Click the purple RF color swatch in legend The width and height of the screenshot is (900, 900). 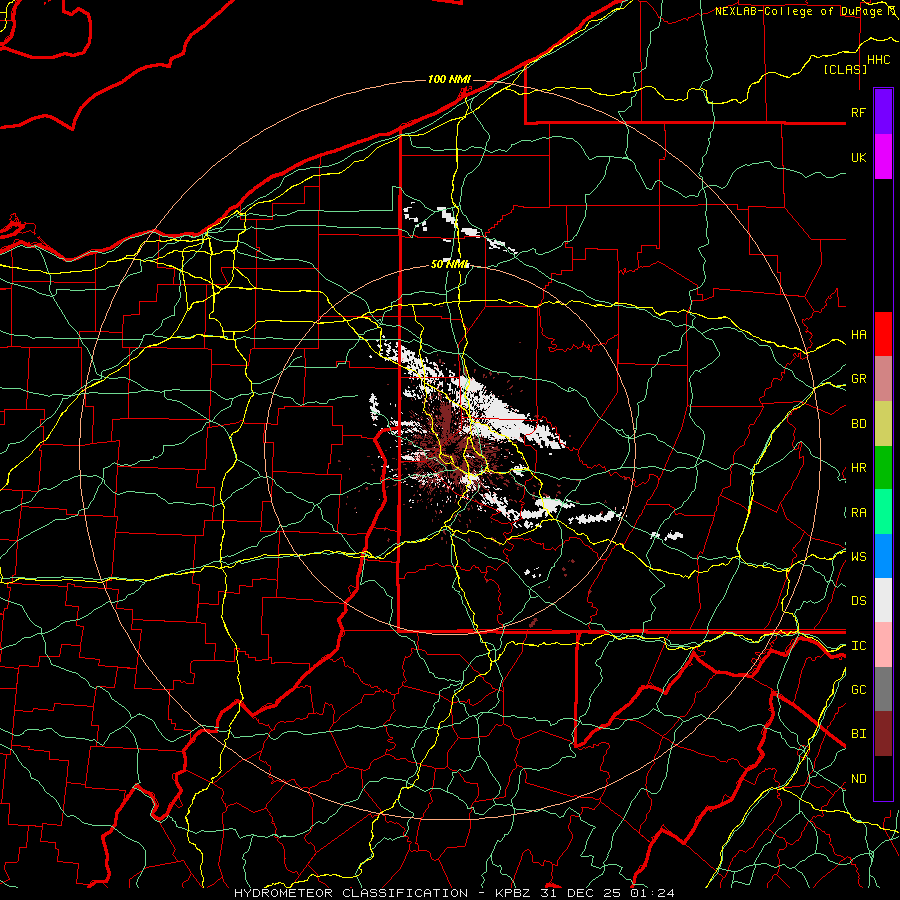pos(883,112)
